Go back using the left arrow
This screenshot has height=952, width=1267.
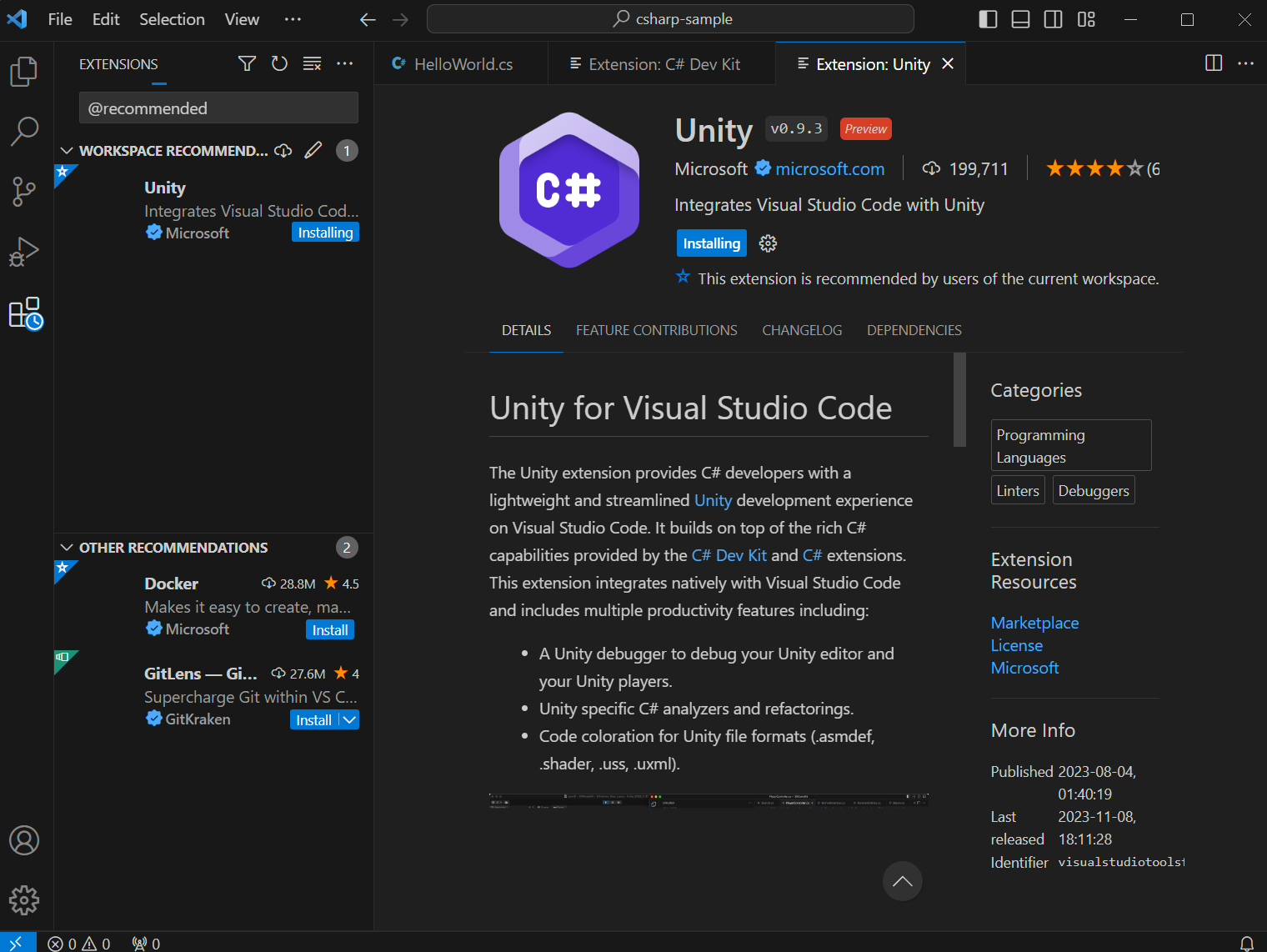[368, 19]
